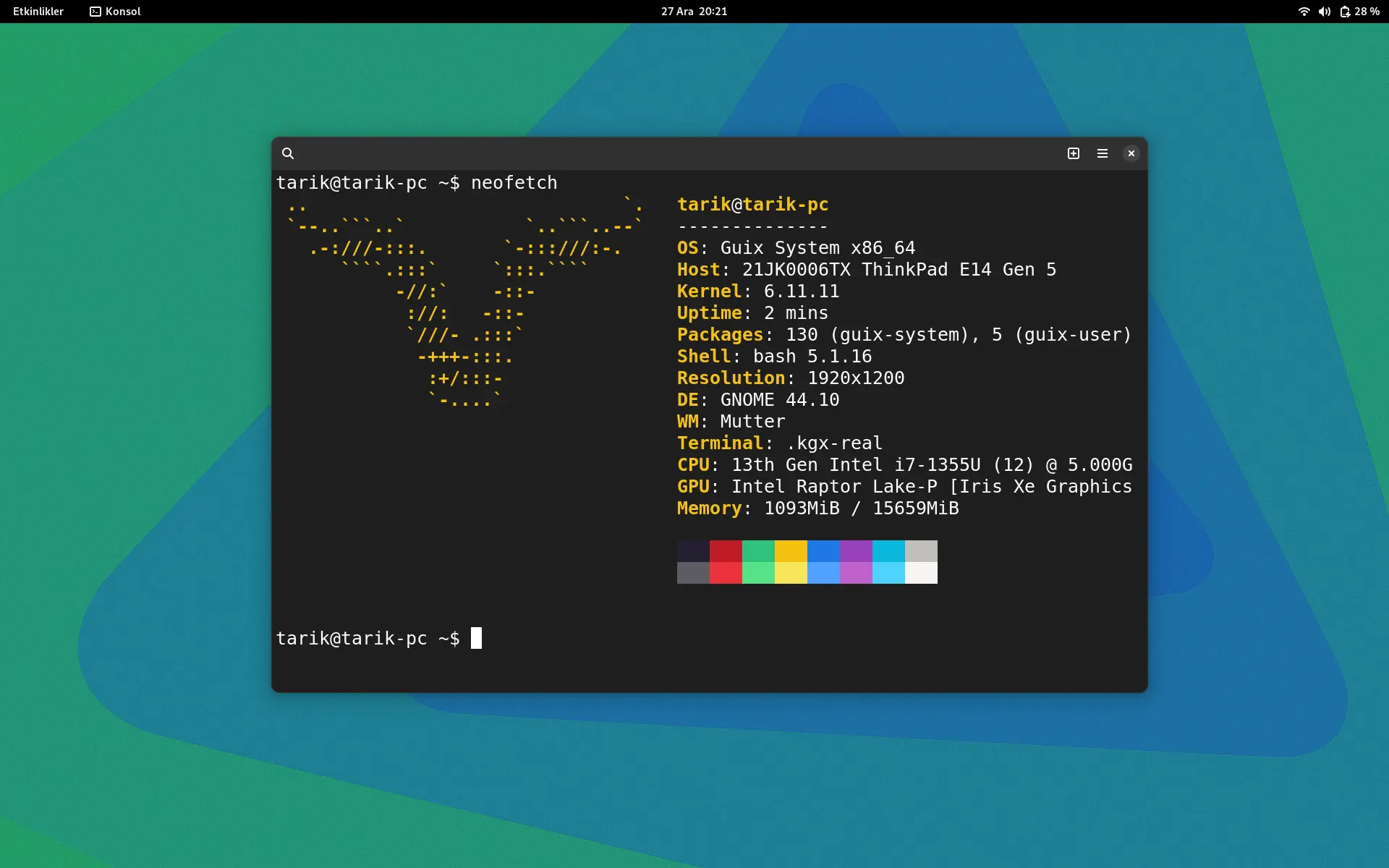Click the volume speaker icon in the top bar

1325,12
